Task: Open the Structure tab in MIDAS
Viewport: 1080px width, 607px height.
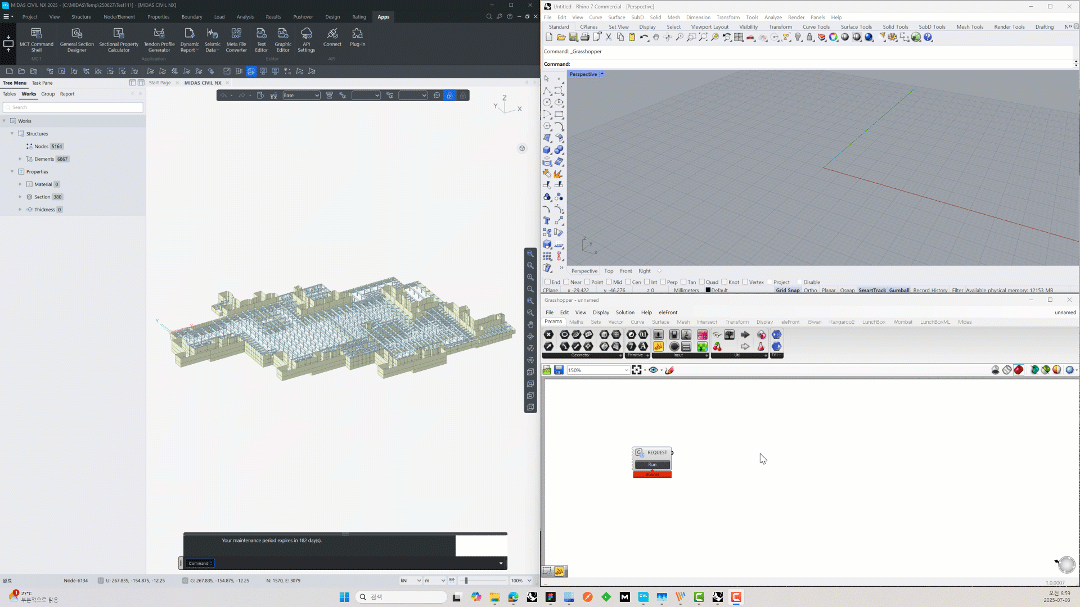Action: 81,17
